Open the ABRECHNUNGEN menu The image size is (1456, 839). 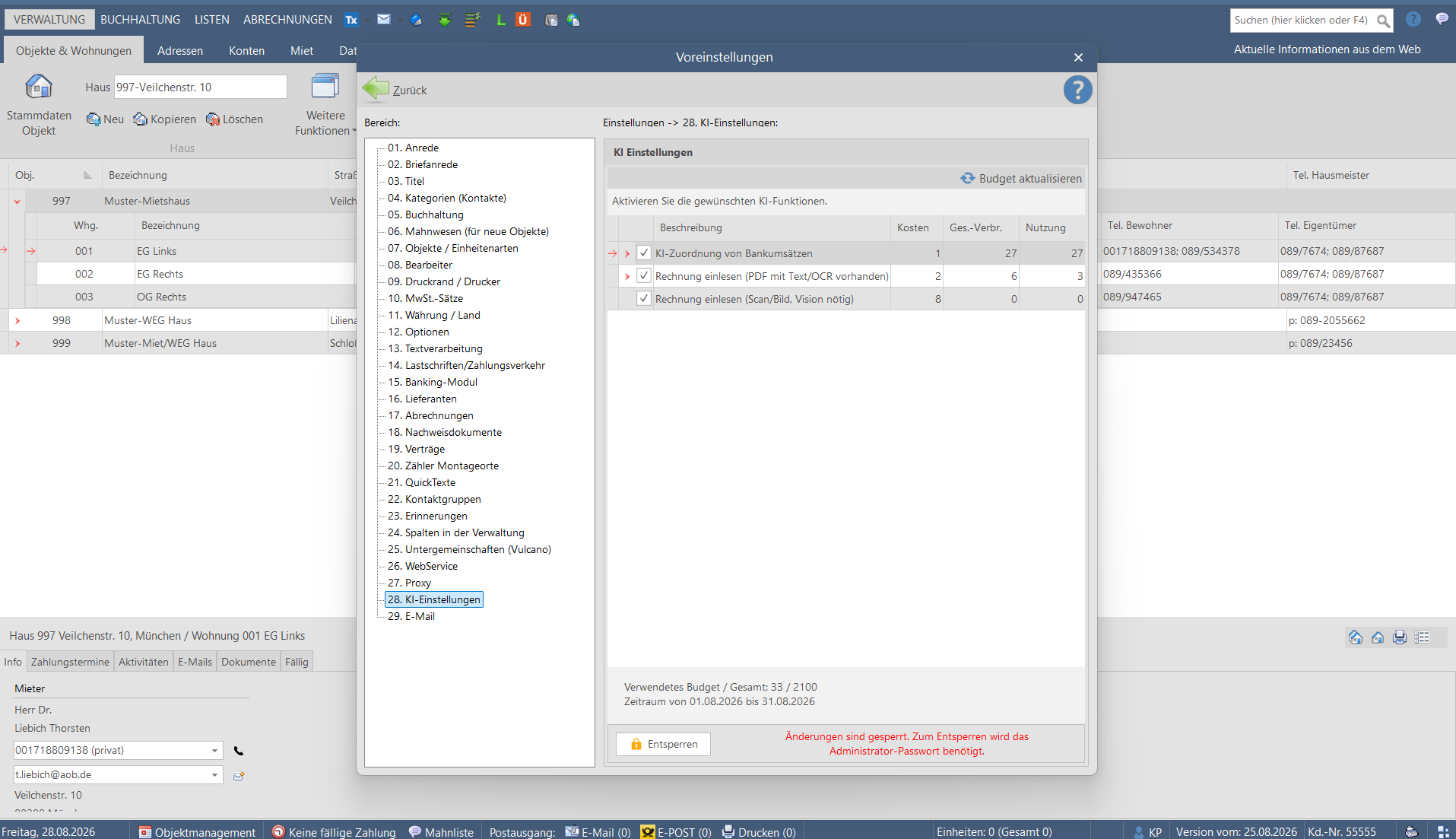pos(287,19)
